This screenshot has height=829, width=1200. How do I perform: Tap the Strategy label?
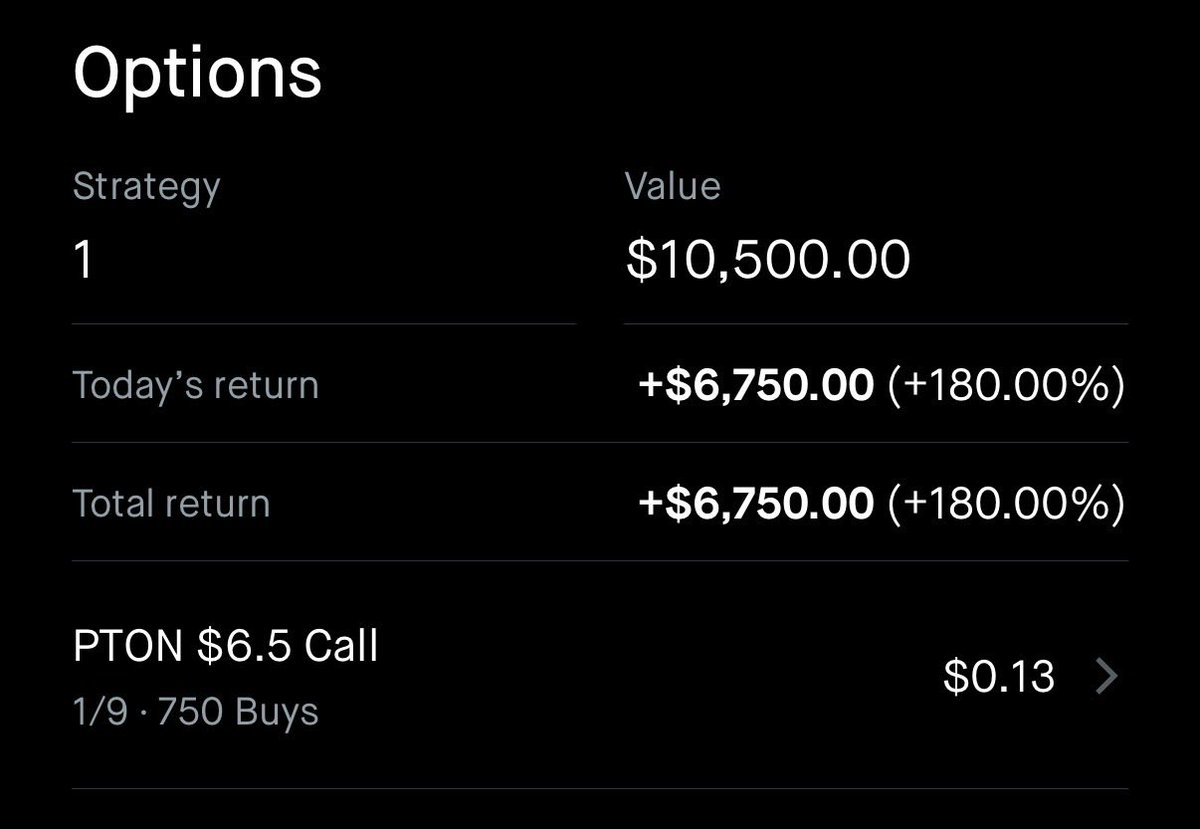click(x=146, y=188)
